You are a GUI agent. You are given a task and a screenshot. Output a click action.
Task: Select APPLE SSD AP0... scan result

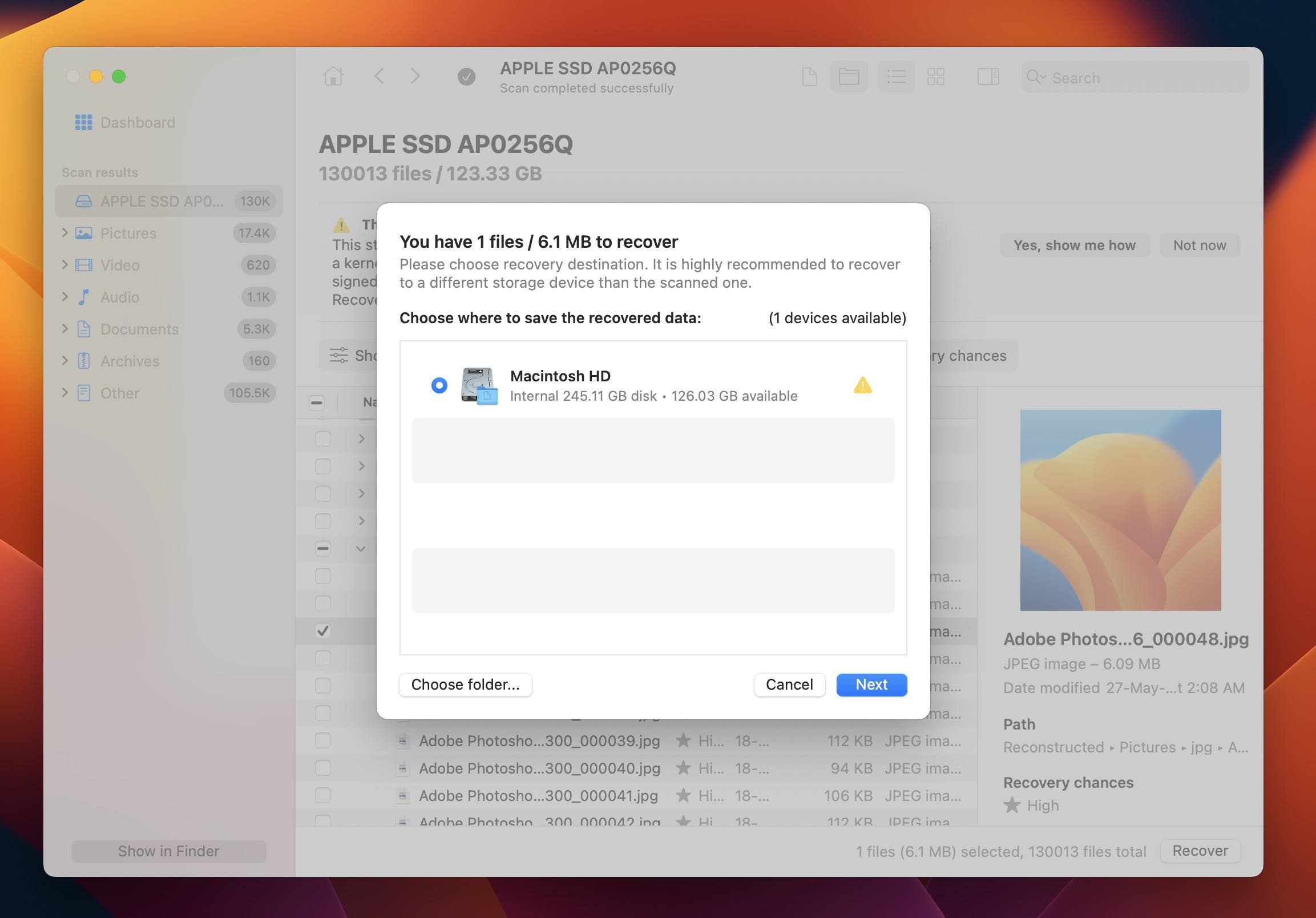168,202
